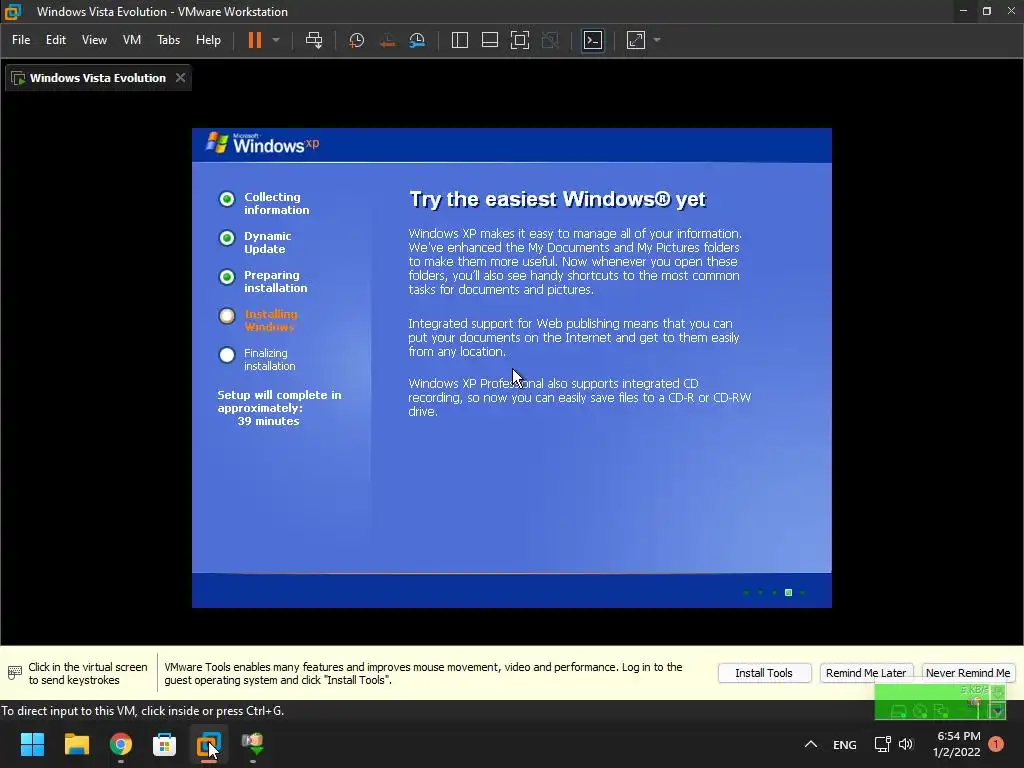
Task: Click VMware Workstation title bar icon
Action: tap(13, 12)
